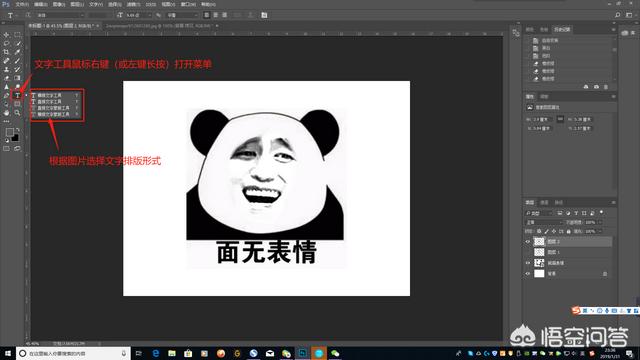Select the Clone Stamp tool

click(x=7, y=69)
